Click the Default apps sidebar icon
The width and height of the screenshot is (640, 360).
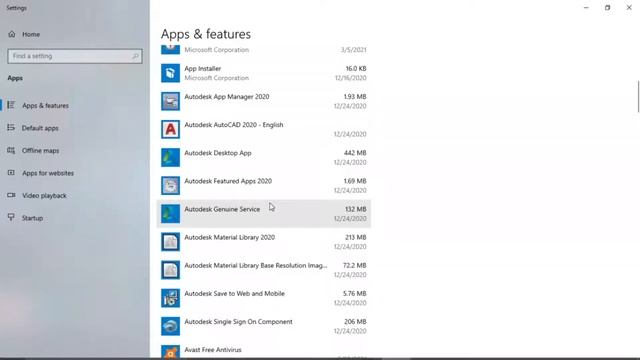coord(11,128)
